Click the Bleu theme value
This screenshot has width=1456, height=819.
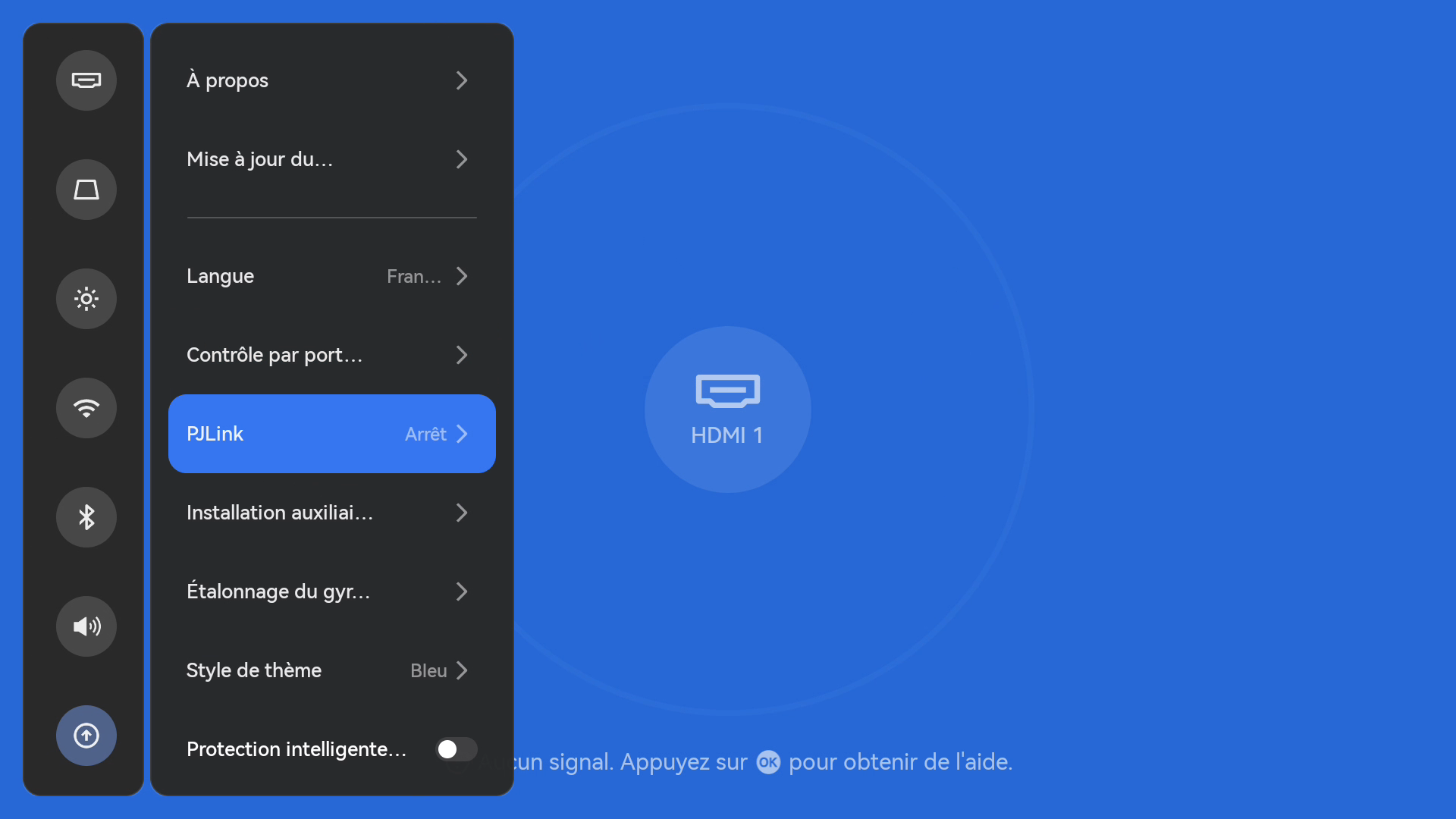(x=428, y=670)
